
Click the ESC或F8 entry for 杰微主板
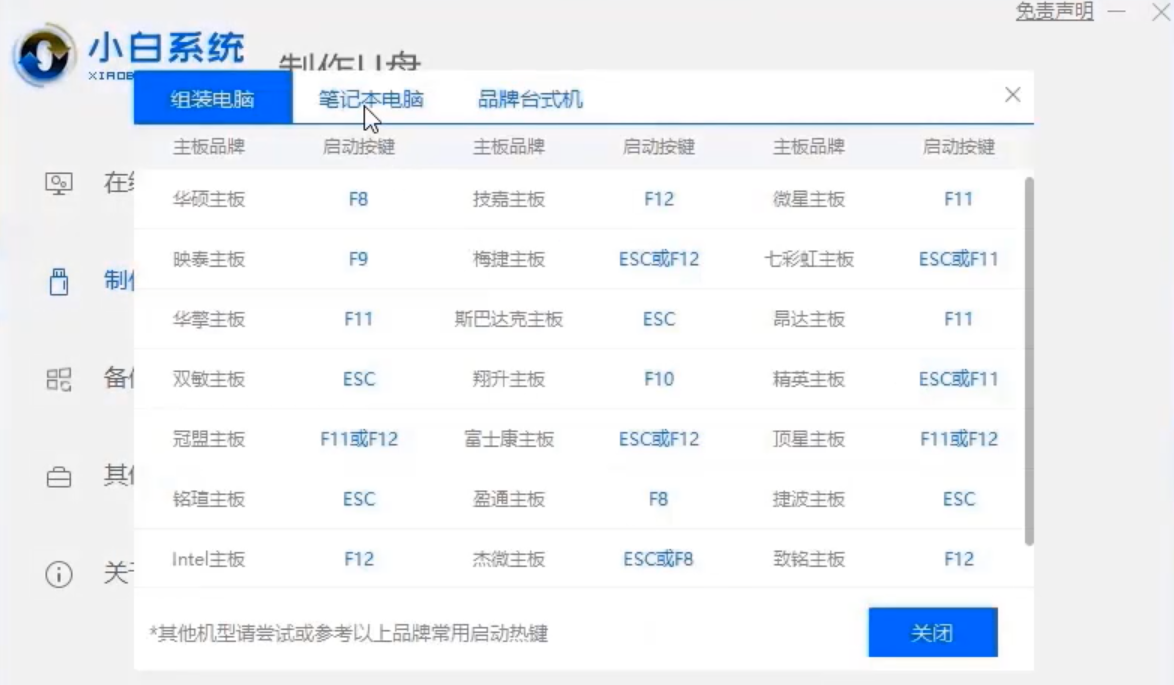[x=658, y=559]
